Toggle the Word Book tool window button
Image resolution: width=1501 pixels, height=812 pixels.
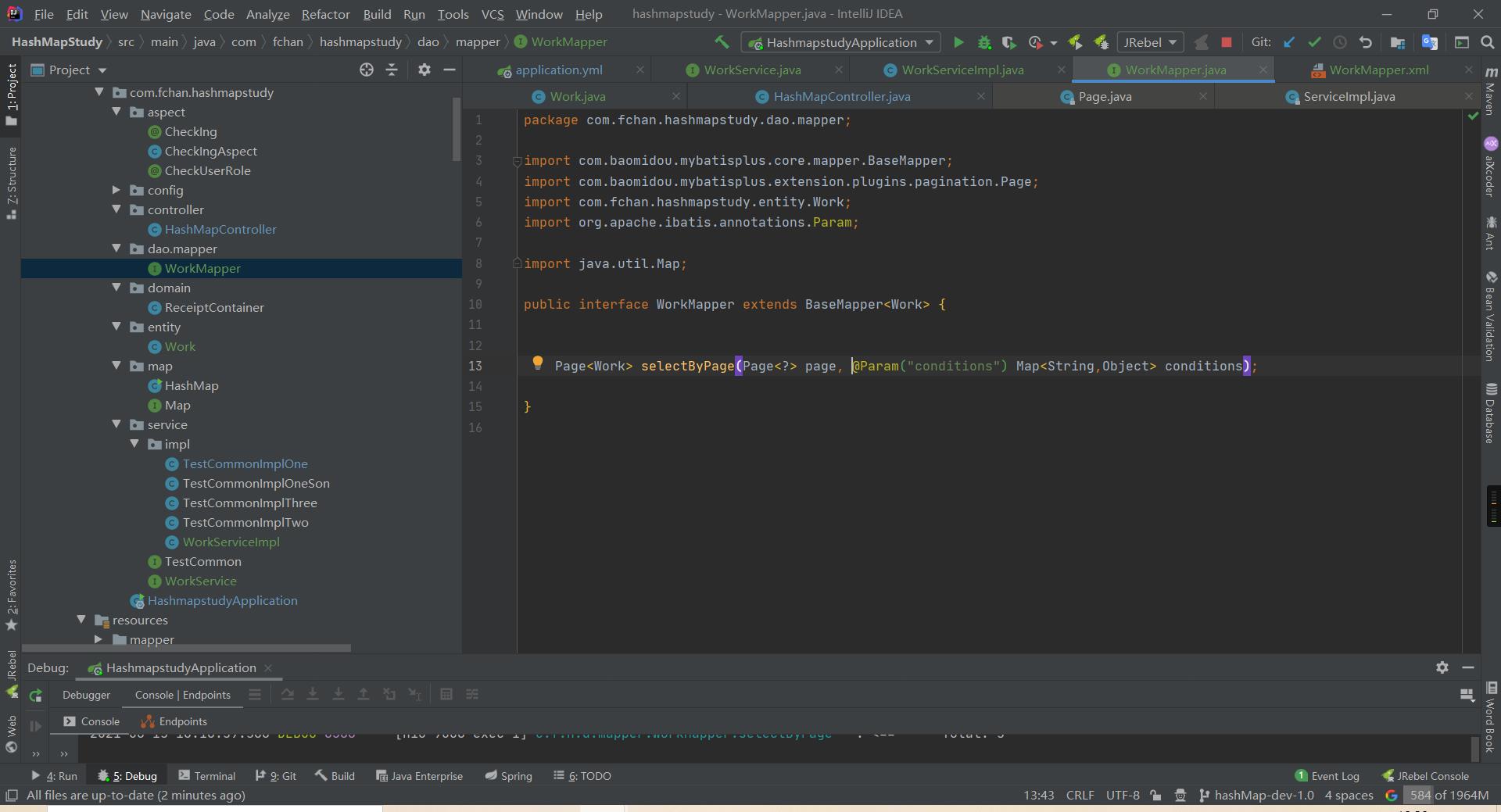(1491, 717)
